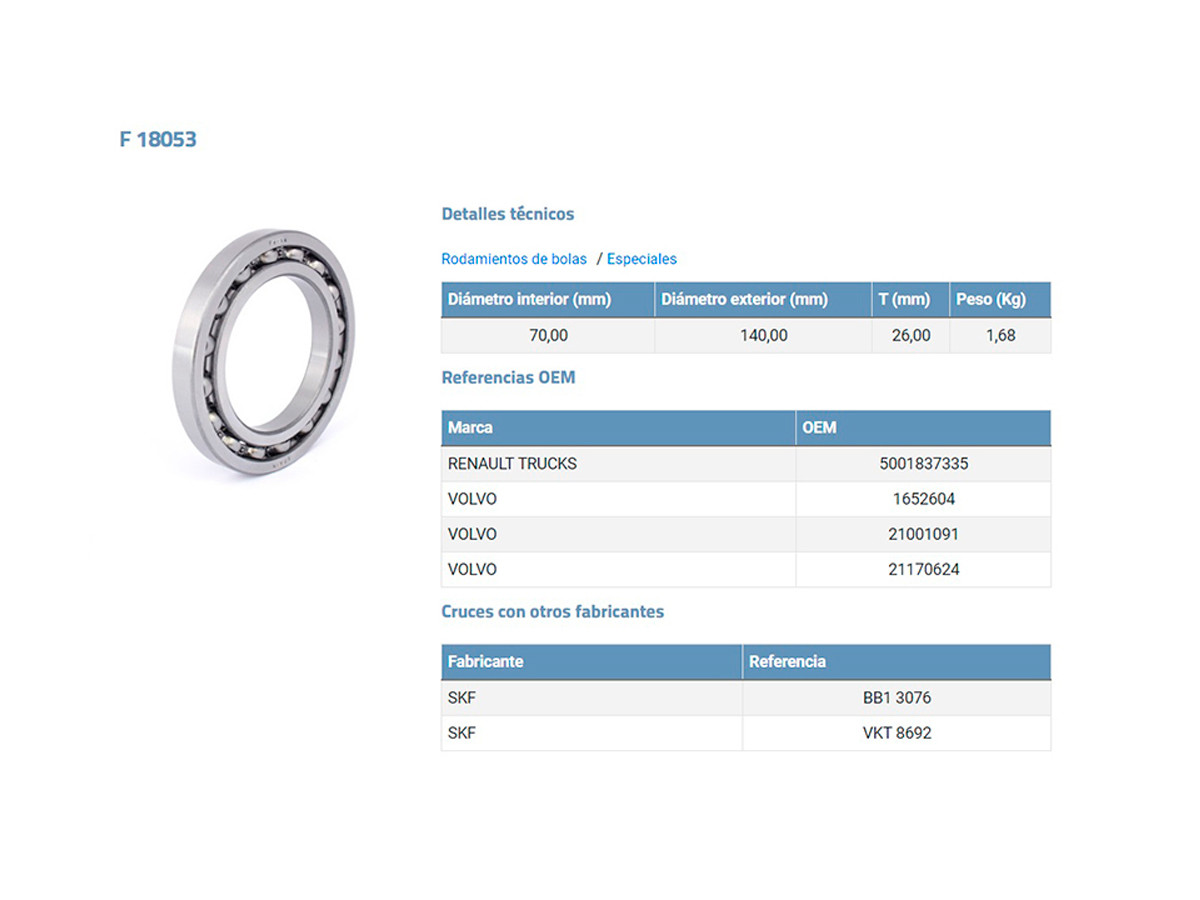Click the Cruces con otros fabricantes heading
The height and width of the screenshot is (900, 1200).
[x=552, y=611]
